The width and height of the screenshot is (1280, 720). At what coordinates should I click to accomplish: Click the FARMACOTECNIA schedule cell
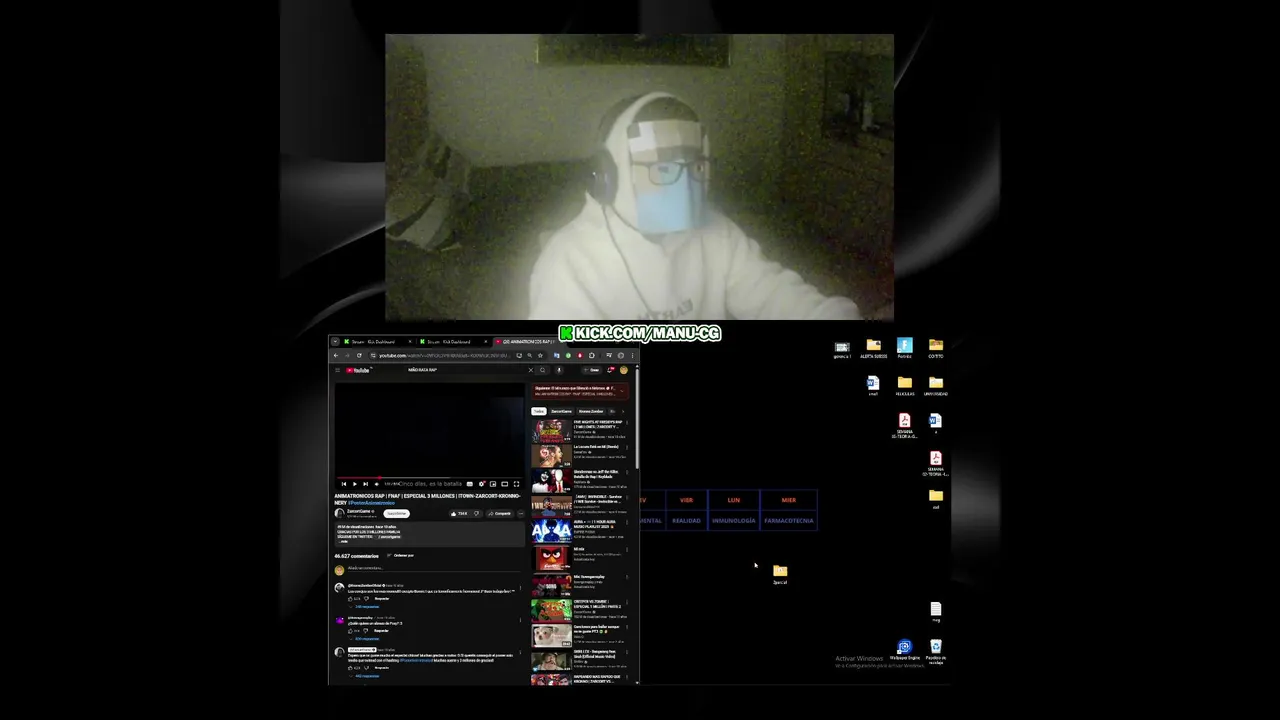[789, 520]
